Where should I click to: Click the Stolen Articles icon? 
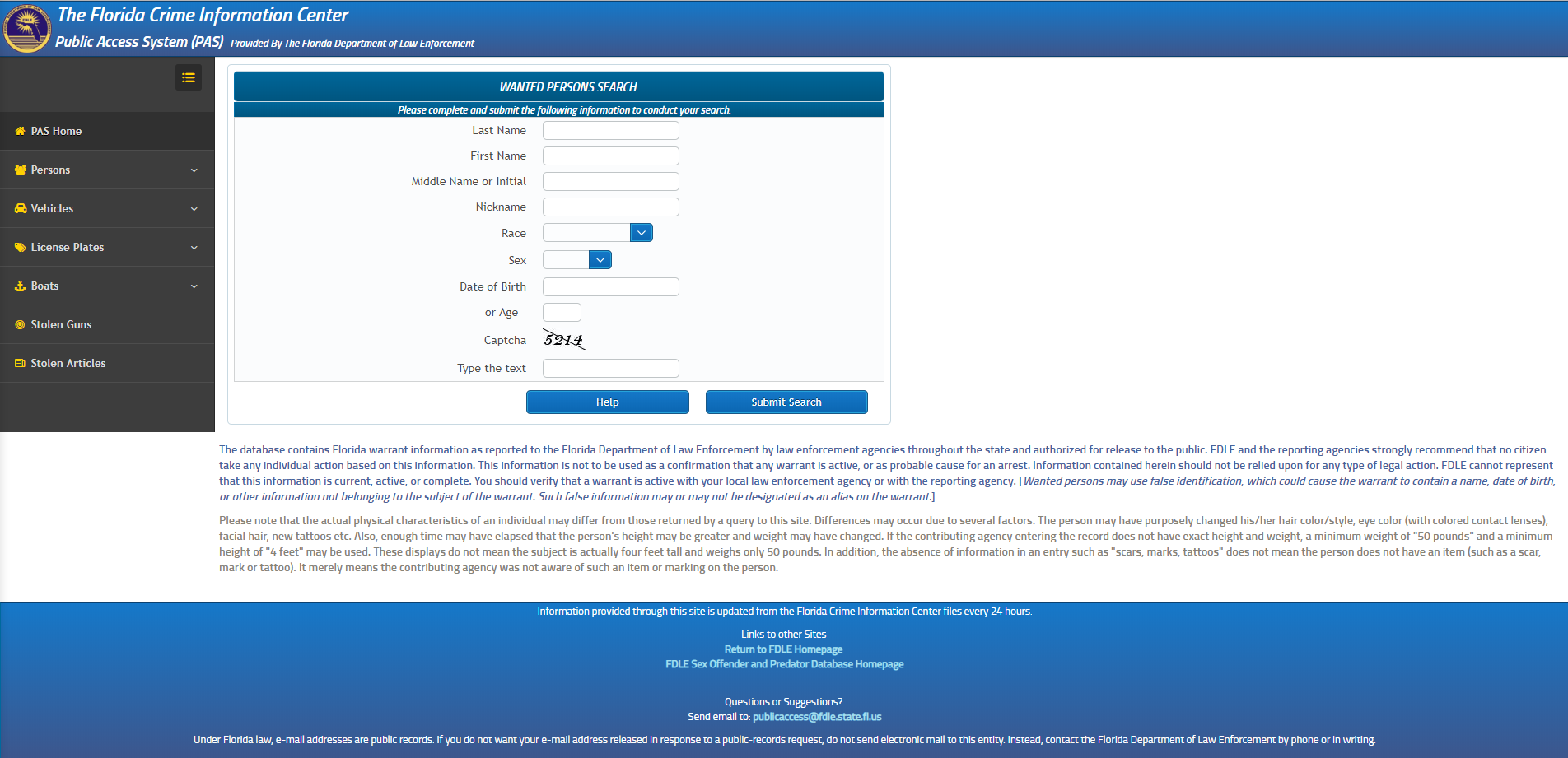coord(21,363)
